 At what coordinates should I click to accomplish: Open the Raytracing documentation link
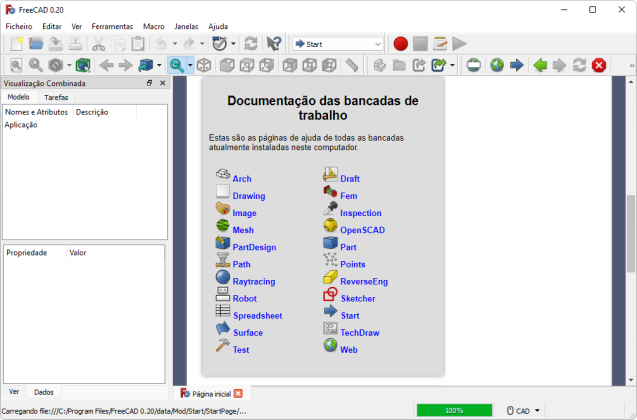tap(254, 281)
